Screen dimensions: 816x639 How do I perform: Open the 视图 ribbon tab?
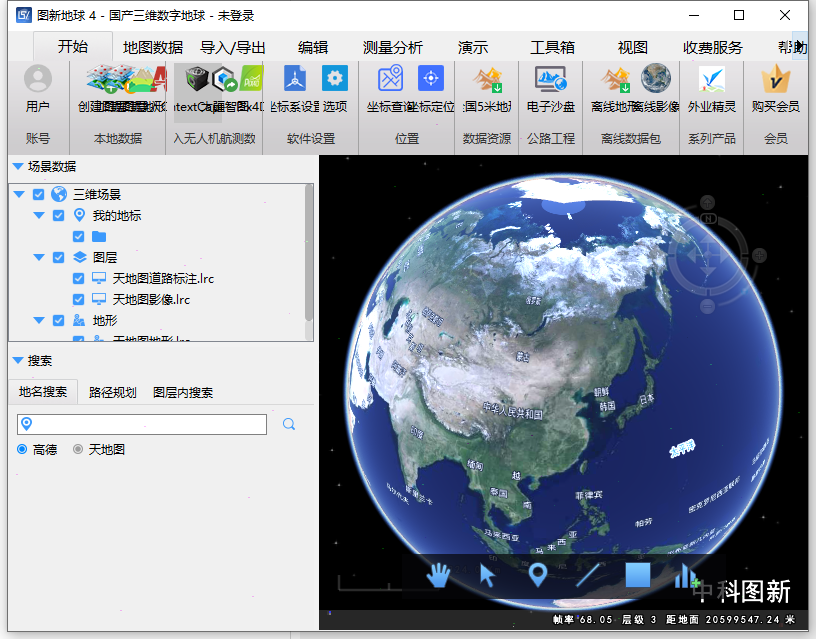click(632, 47)
